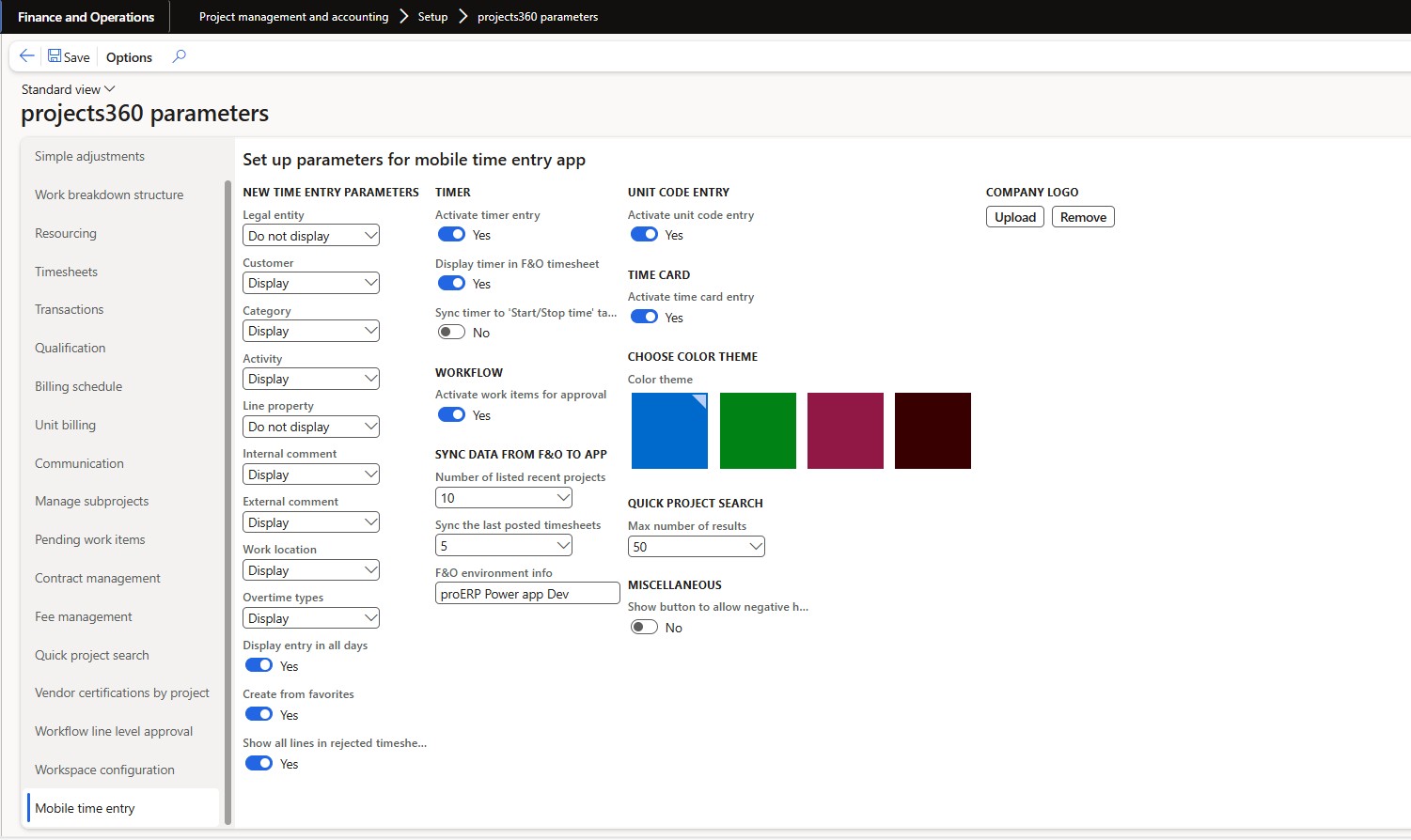This screenshot has height=840, width=1411.
Task: Turn off Create from favorites toggle
Action: [259, 715]
